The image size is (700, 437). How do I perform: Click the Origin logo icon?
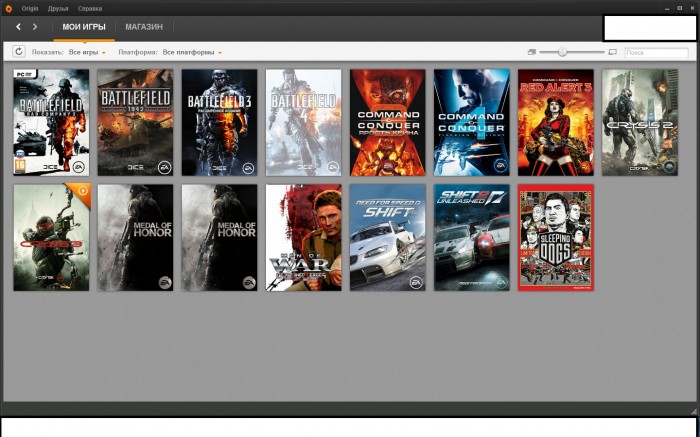coord(8,8)
